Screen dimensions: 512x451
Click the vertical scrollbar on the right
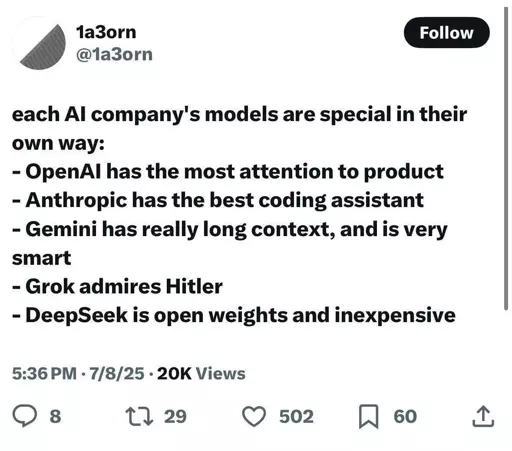click(506, 160)
